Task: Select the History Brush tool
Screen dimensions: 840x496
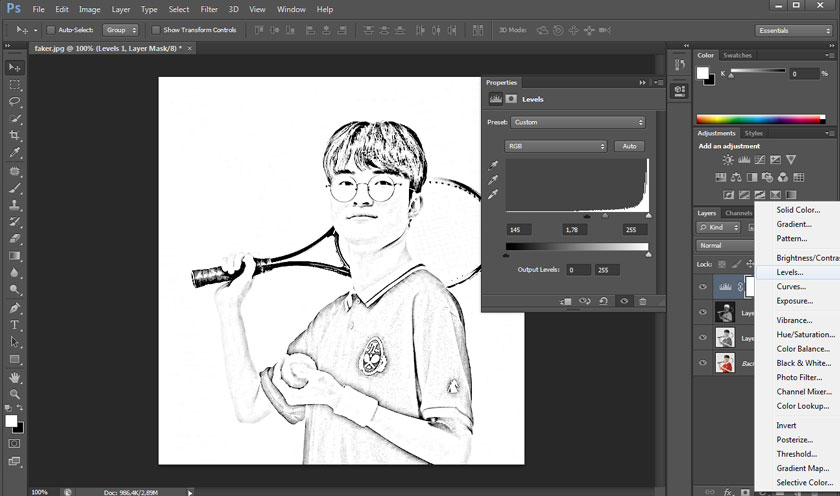Action: [x=14, y=222]
